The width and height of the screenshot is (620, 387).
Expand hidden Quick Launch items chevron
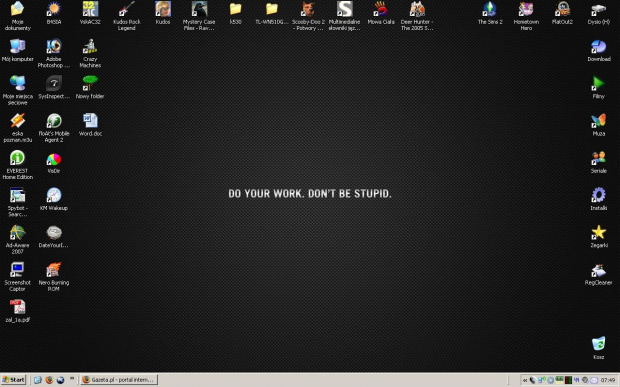(72, 379)
